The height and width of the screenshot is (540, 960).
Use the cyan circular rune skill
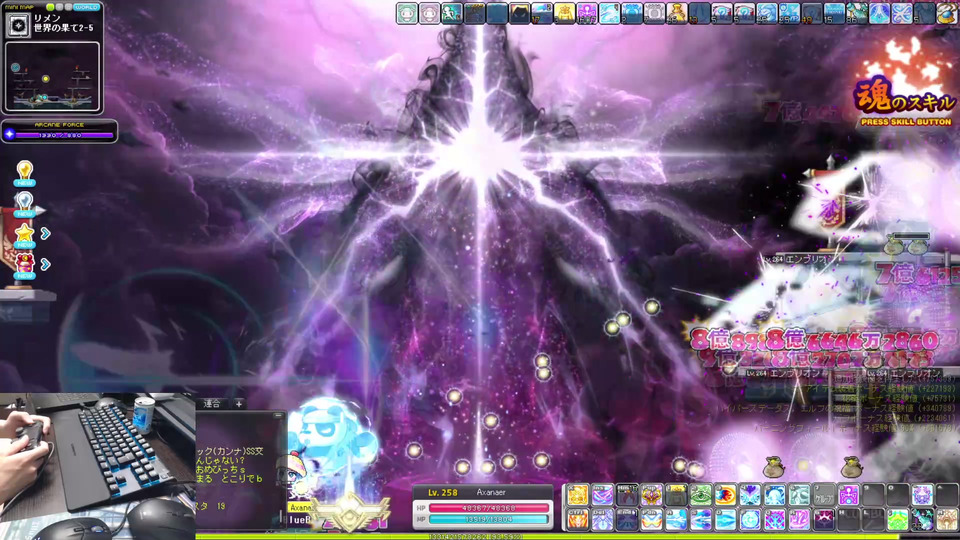(750, 520)
